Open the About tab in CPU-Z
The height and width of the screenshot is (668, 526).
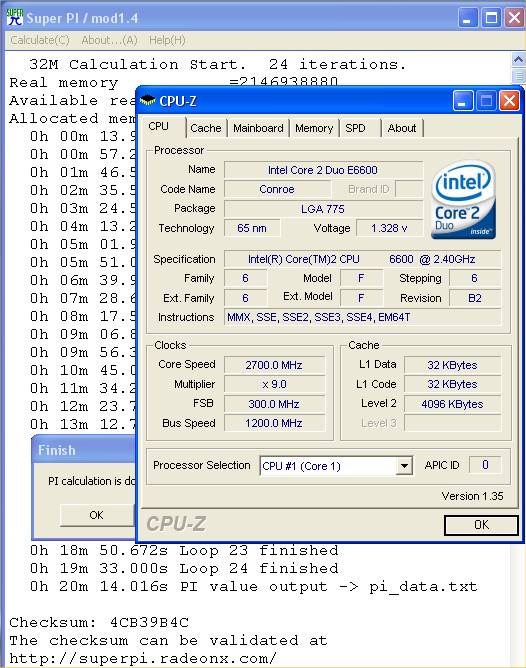click(402, 128)
